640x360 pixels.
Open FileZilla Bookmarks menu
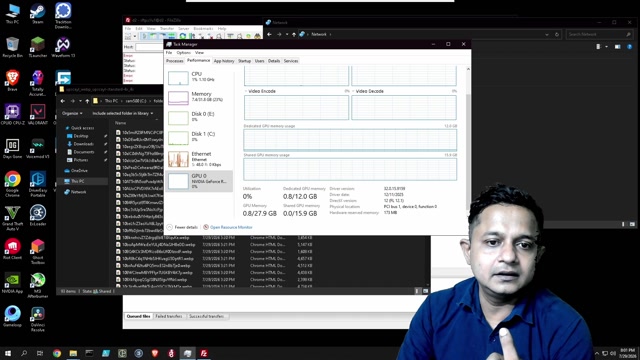(203, 29)
